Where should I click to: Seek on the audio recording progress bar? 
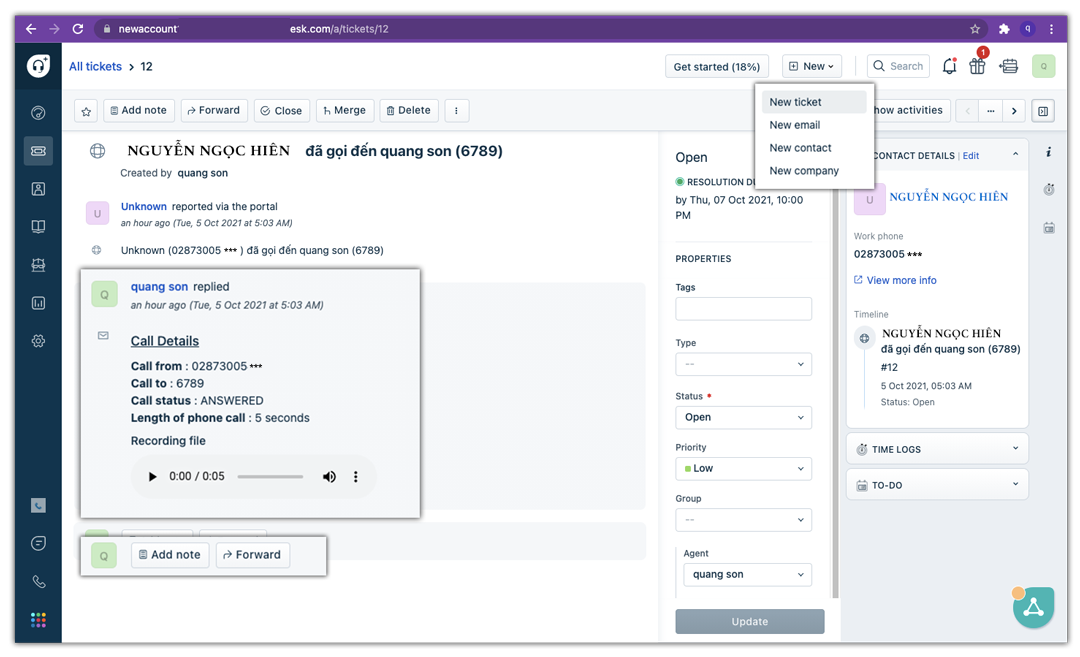pyautogui.click(x=270, y=477)
